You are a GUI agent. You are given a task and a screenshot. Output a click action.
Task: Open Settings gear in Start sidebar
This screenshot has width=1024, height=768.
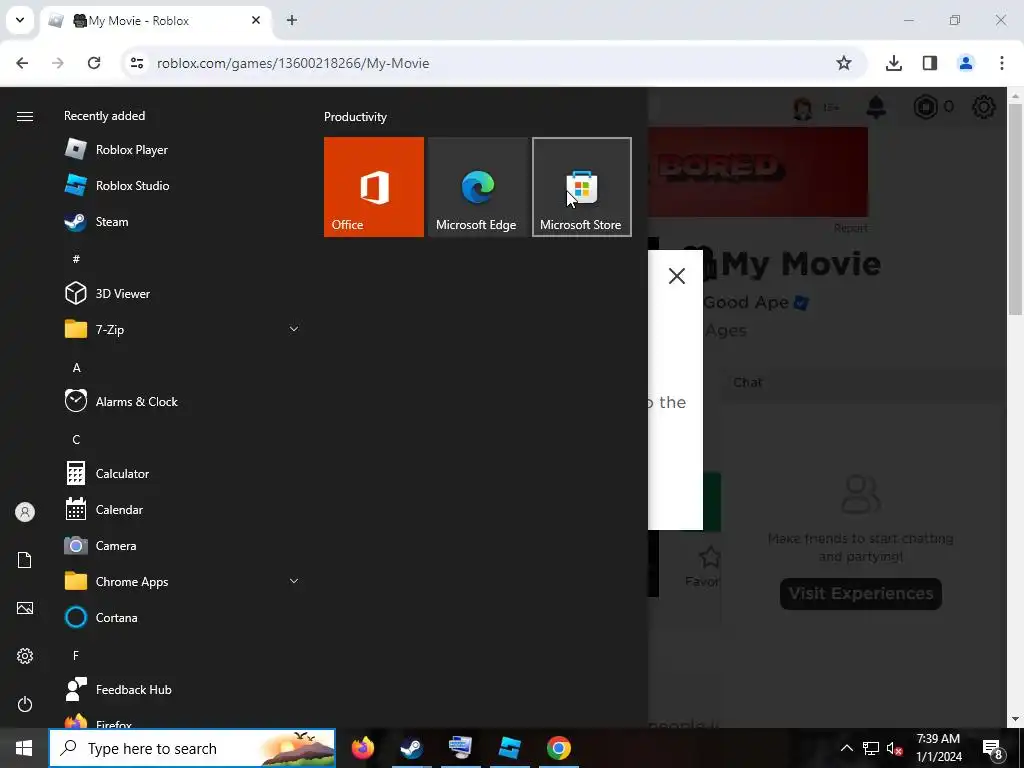pos(25,656)
